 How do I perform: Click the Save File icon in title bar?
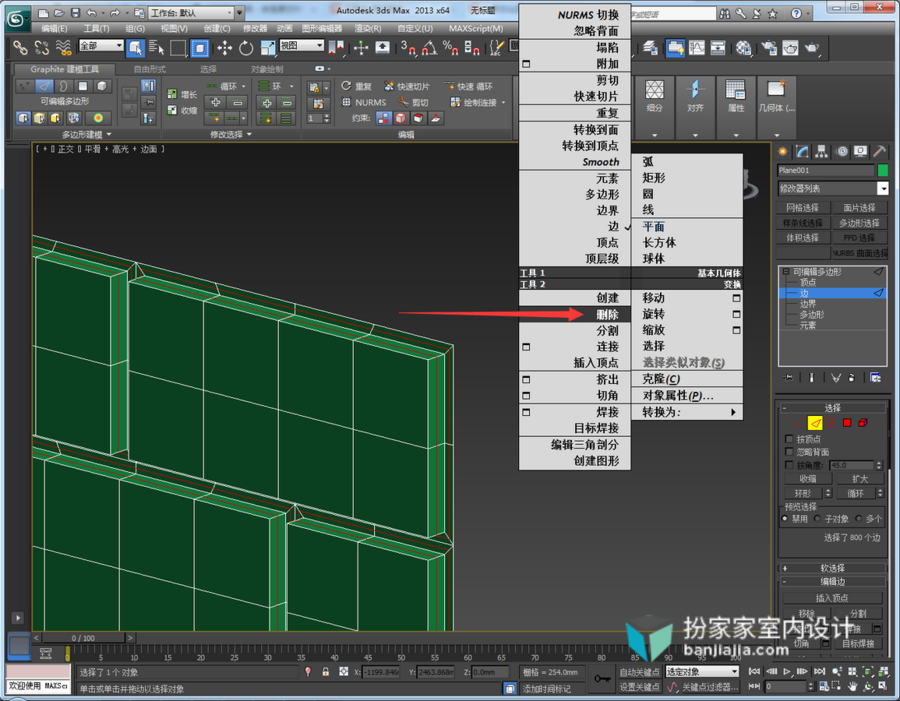coord(75,13)
